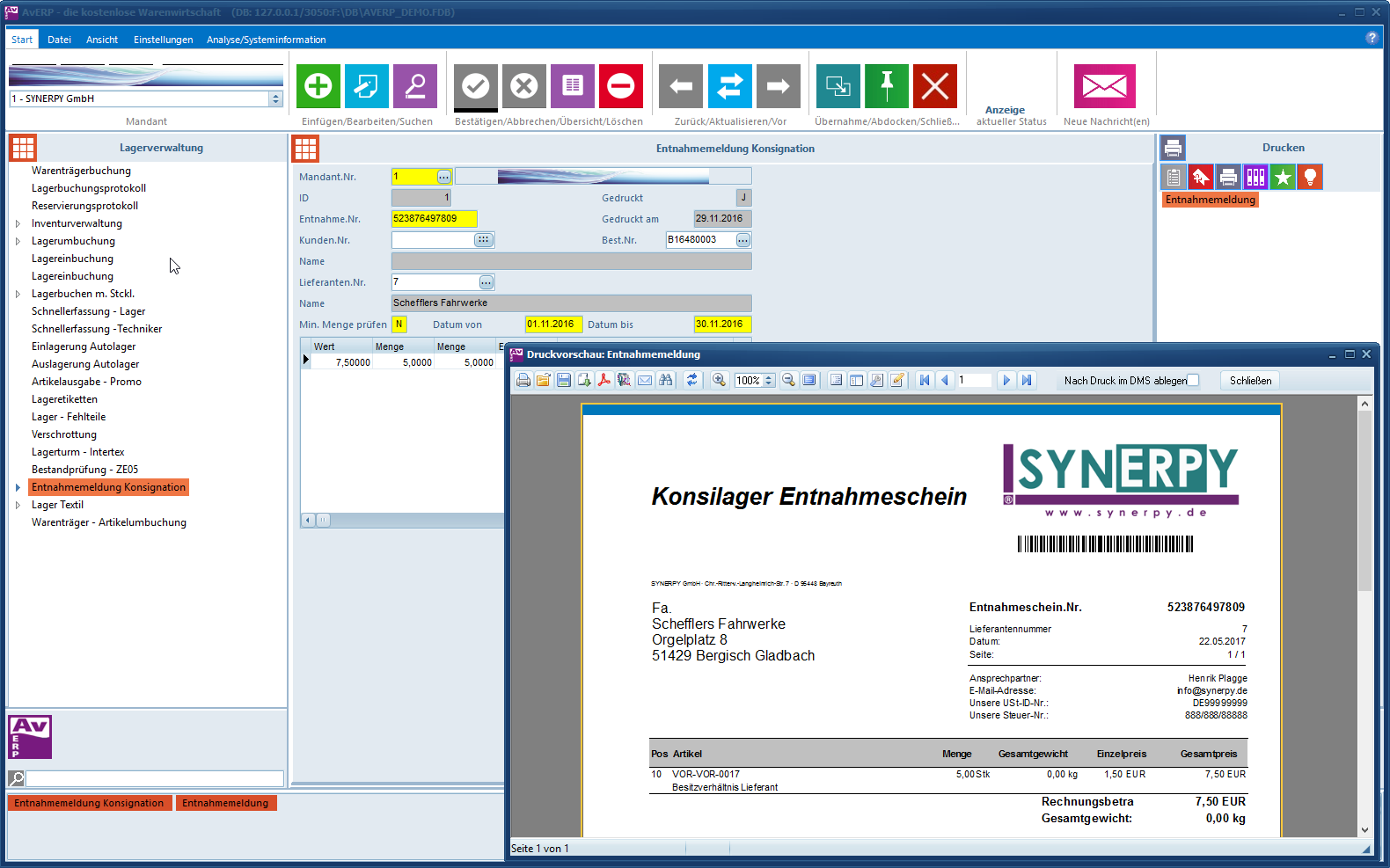Click the green star icon in Drucken panel
1390x868 pixels.
tap(1283, 178)
